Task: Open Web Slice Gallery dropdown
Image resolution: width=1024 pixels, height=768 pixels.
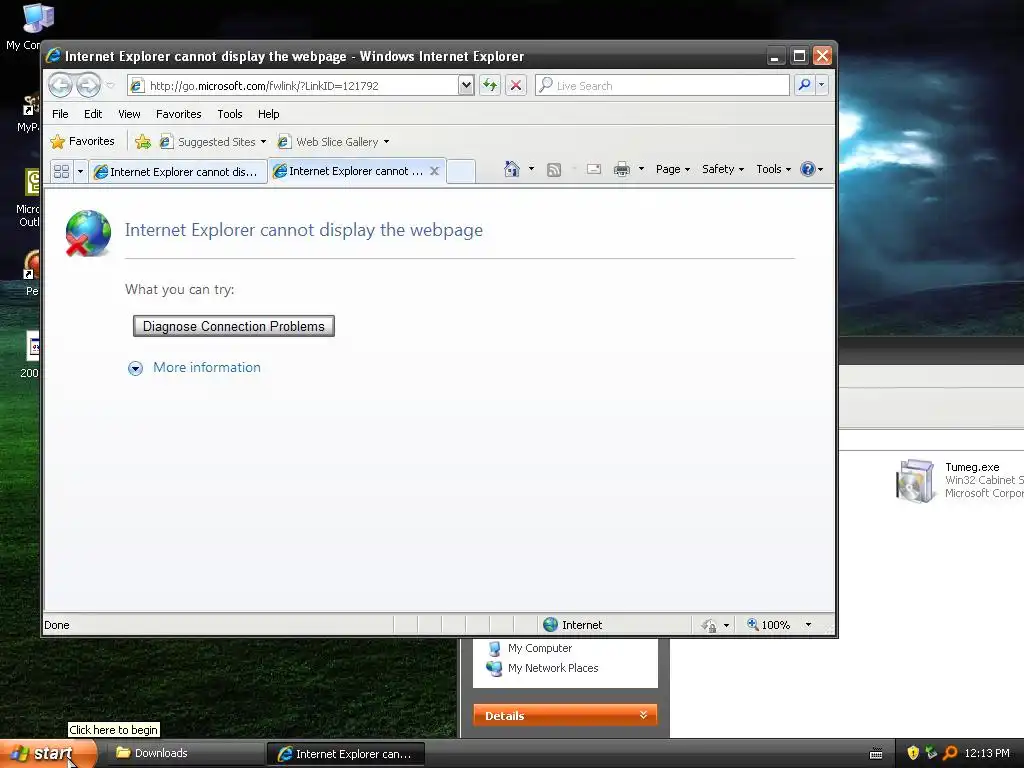Action: click(x=333, y=142)
